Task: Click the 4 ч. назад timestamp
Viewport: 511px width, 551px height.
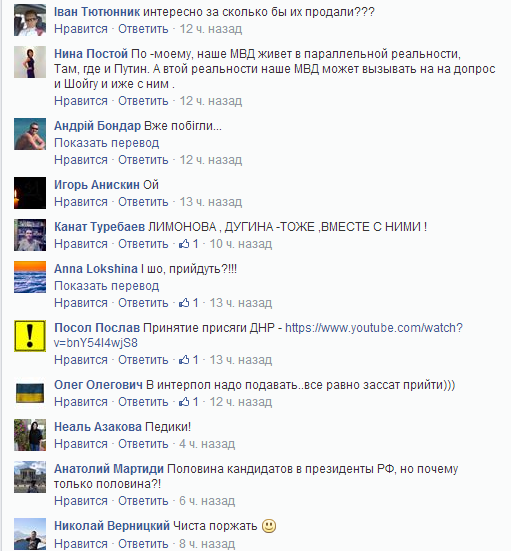Action: coord(207,444)
